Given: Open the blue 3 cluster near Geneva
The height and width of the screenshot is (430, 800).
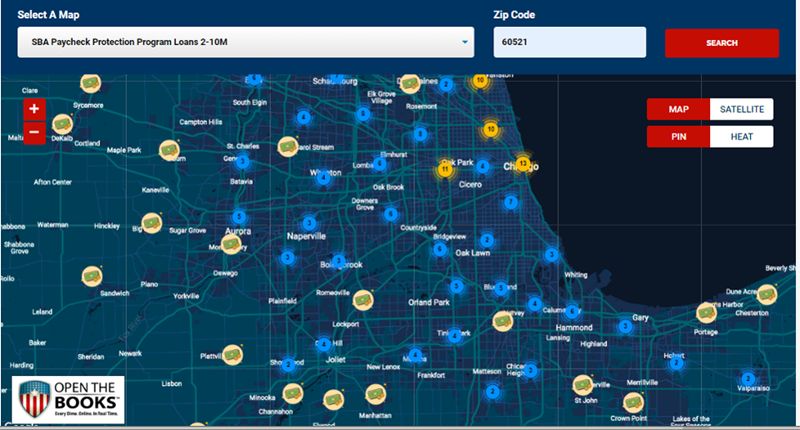Looking at the screenshot, I should pyautogui.click(x=243, y=162).
